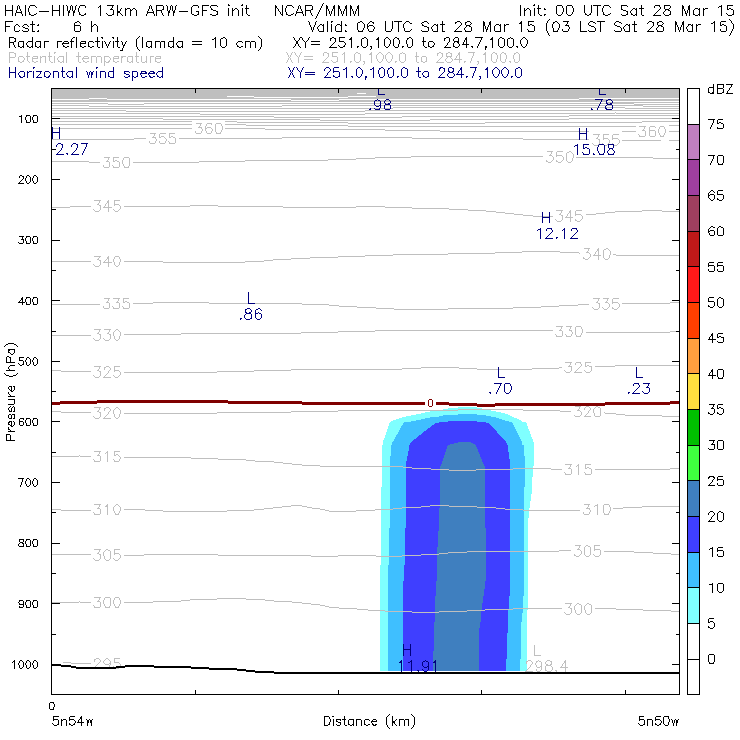Select the 25-30 dBZ light green swatch

(693, 462)
